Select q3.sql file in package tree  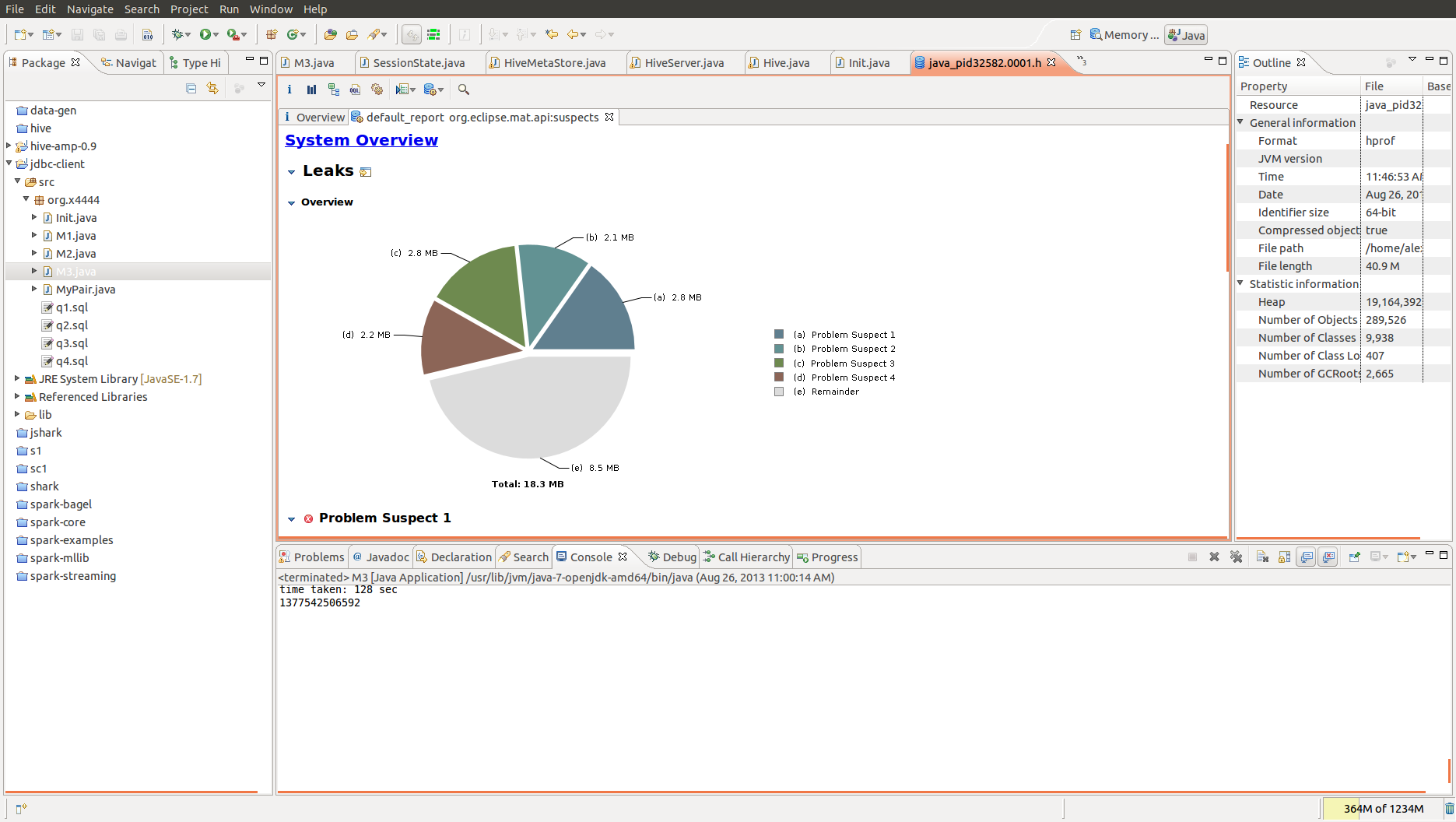coord(72,343)
